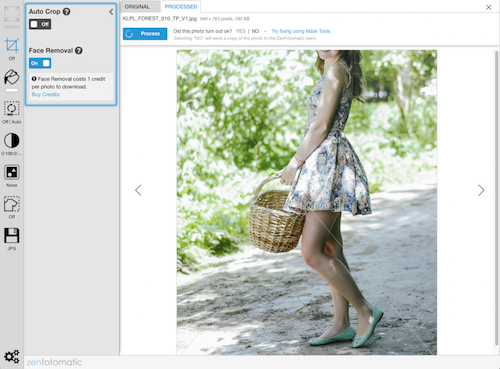
Task: Select the canvas size tool icon
Action: 12,13
